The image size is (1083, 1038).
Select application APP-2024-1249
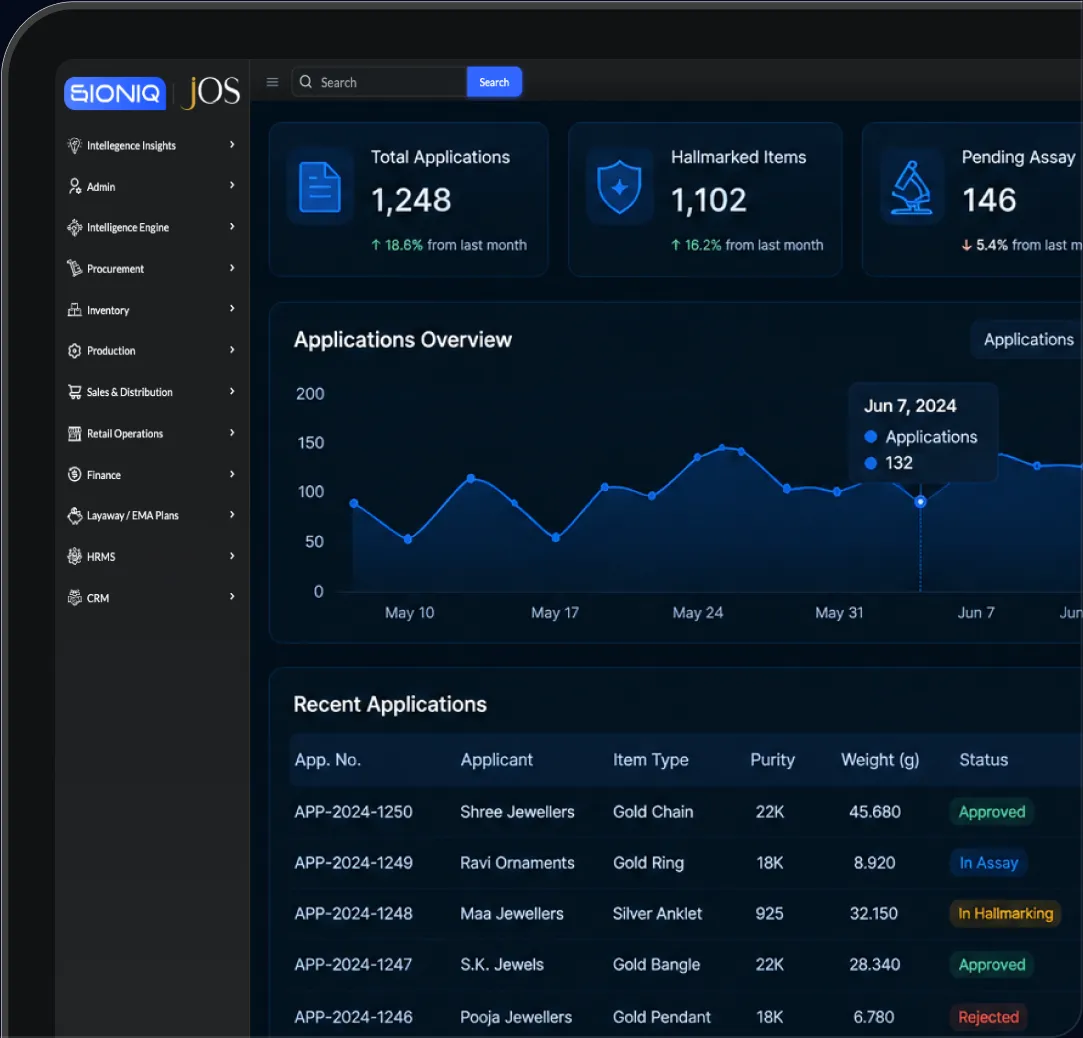[x=354, y=863]
